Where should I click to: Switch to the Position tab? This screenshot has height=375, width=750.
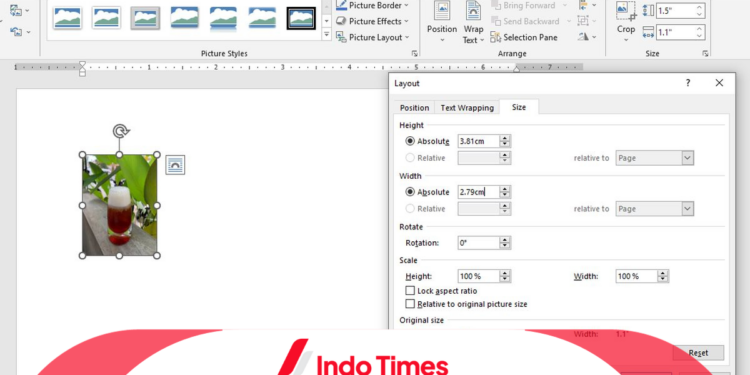tap(414, 108)
